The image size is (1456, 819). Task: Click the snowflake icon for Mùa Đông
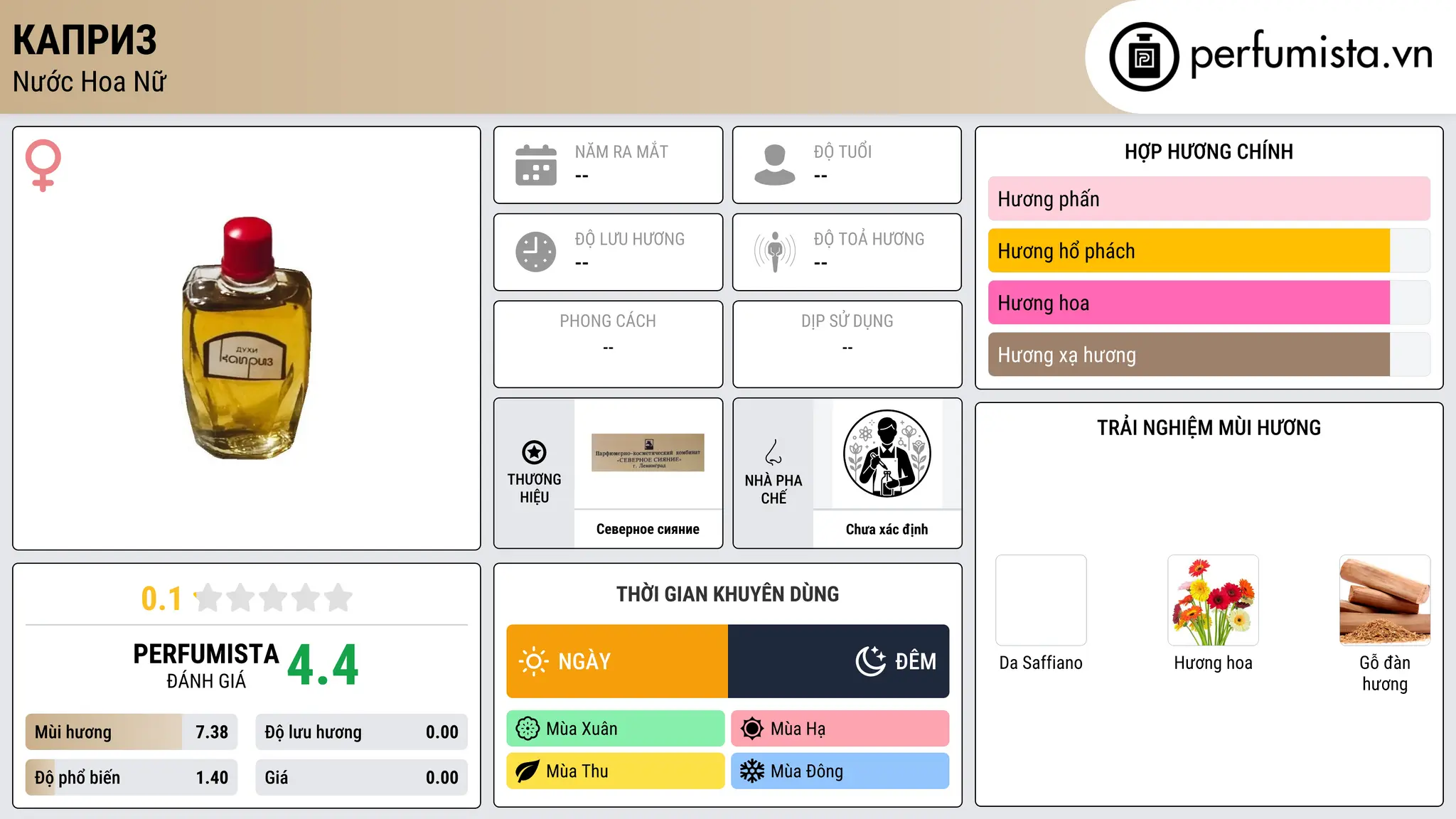click(x=752, y=771)
